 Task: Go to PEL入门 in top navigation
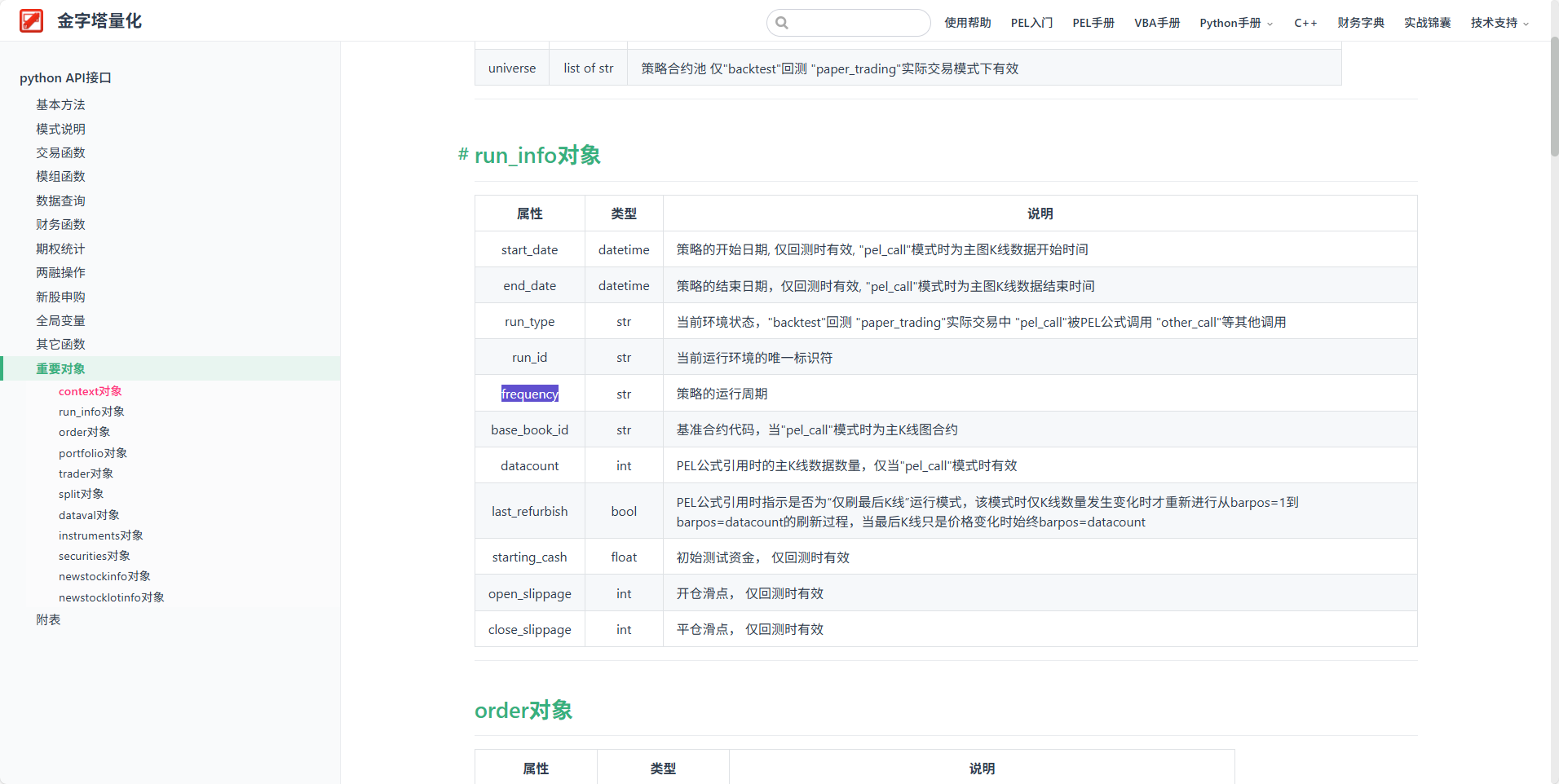[1031, 23]
